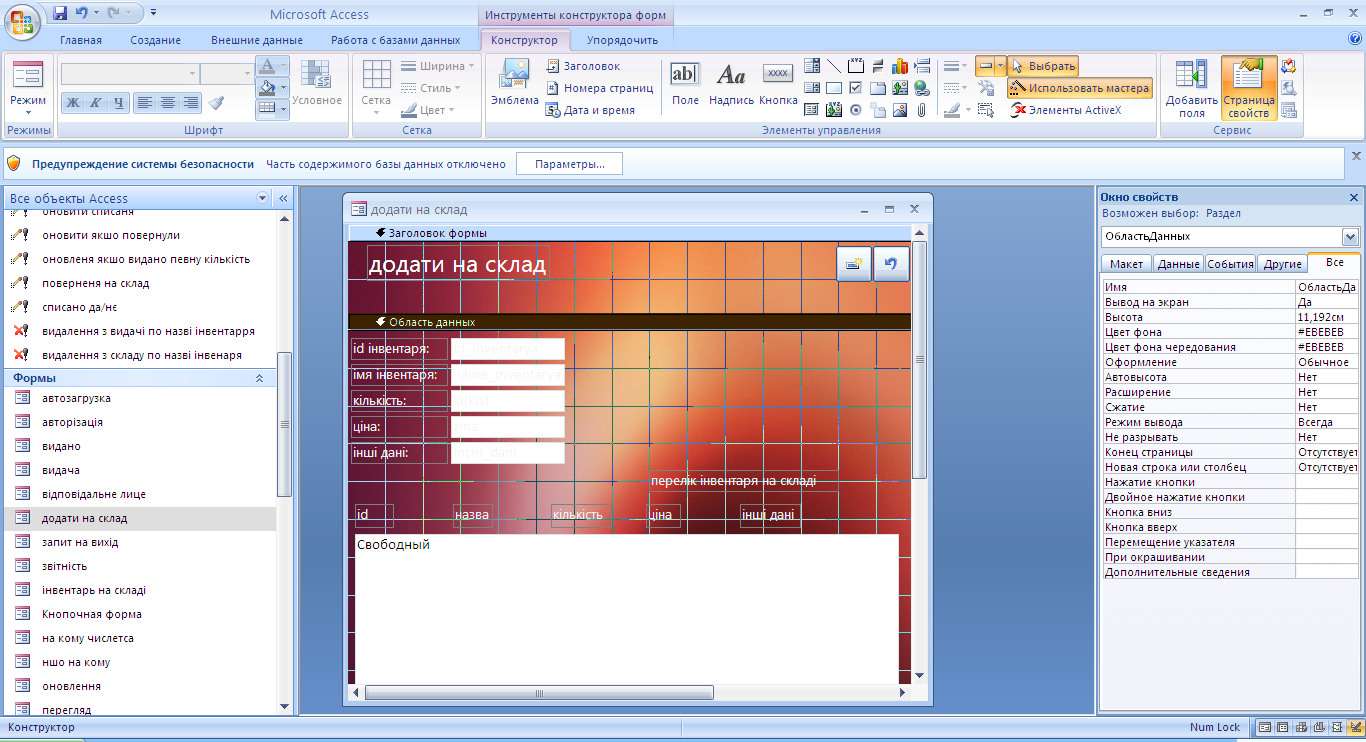This screenshot has width=1366, height=742.
Task: Open Макет tab in property sheet
Action: coord(1126,264)
